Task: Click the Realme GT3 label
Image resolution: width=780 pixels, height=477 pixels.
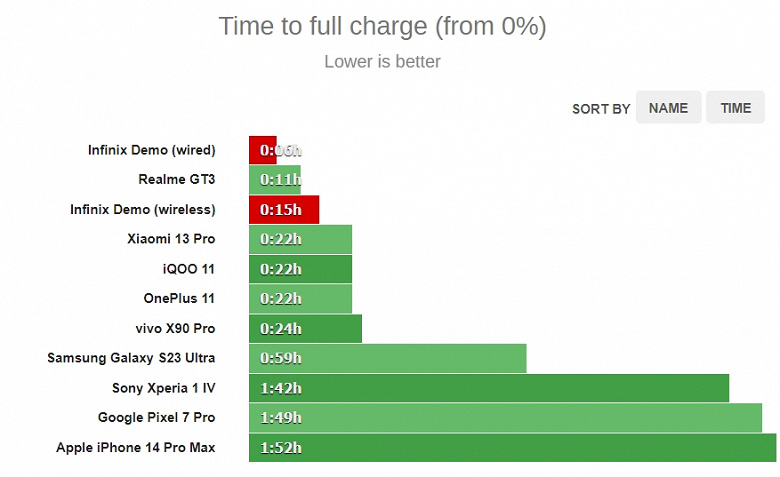Action: 177,180
